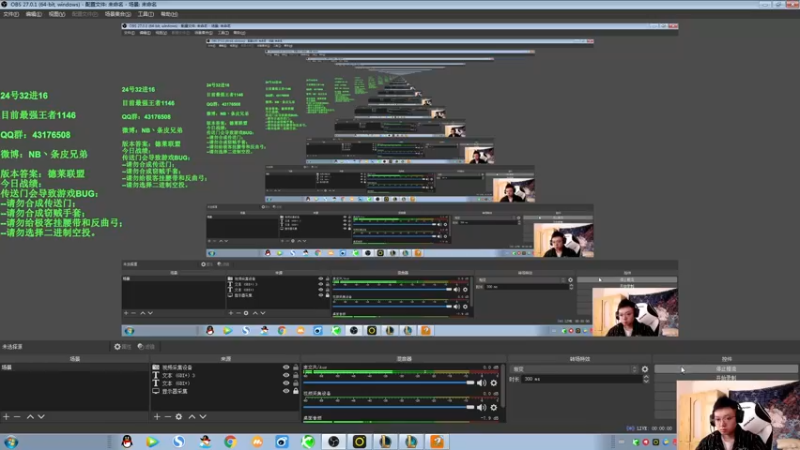Open the Help (帮助) menu
Viewport: 800px width, 450px height.
(x=169, y=14)
